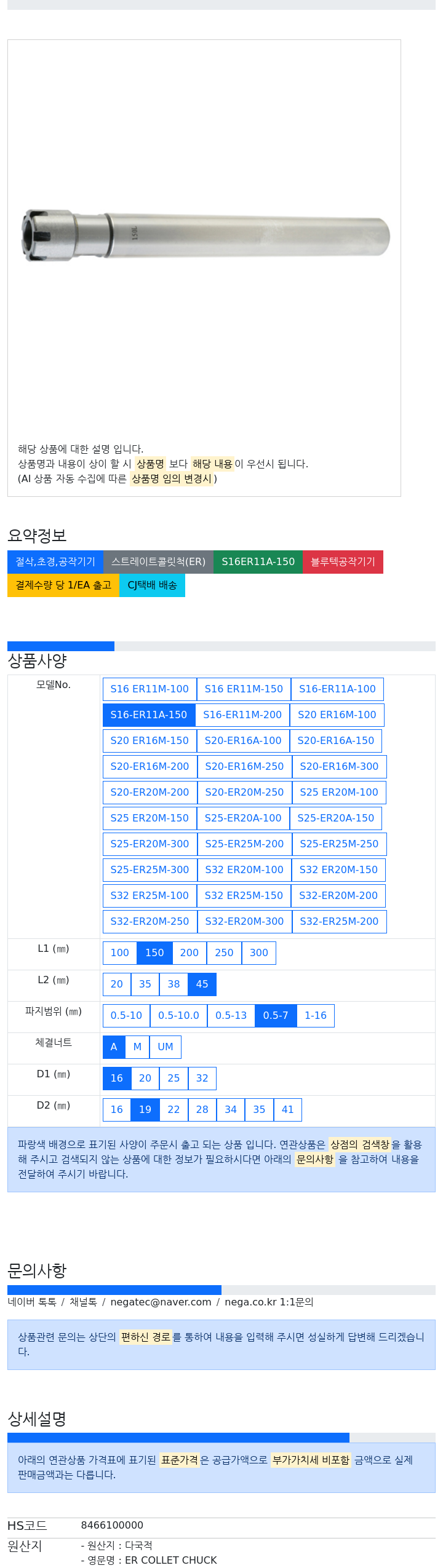This screenshot has height=1568, width=443.
Task: Choose L1 length 150
Action: [x=154, y=952]
